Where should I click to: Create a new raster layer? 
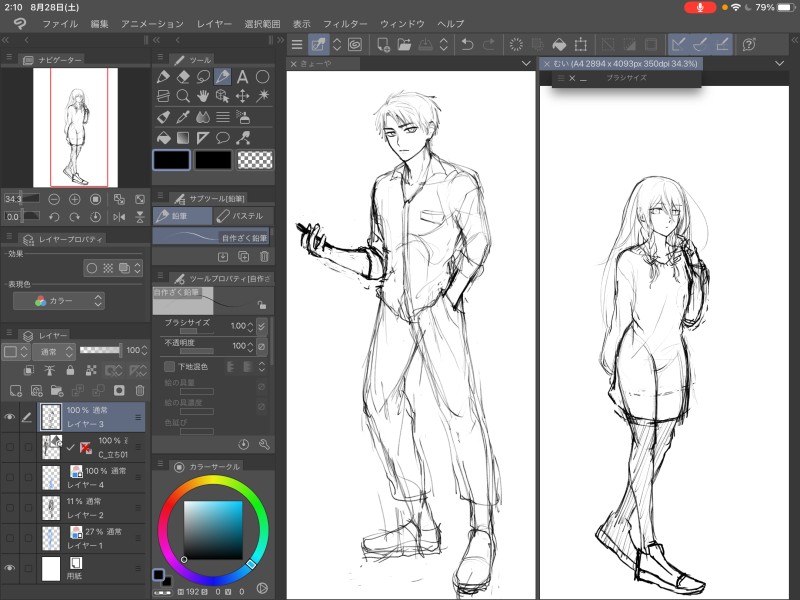[15, 390]
